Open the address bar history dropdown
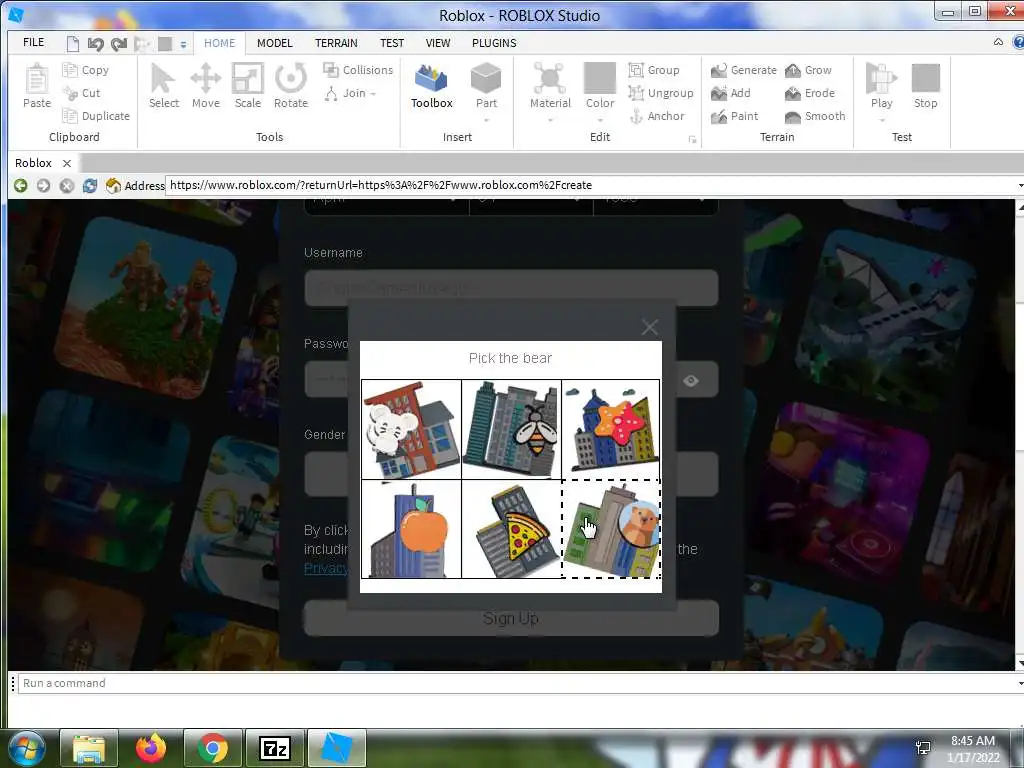The height and width of the screenshot is (768, 1024). 1020,185
